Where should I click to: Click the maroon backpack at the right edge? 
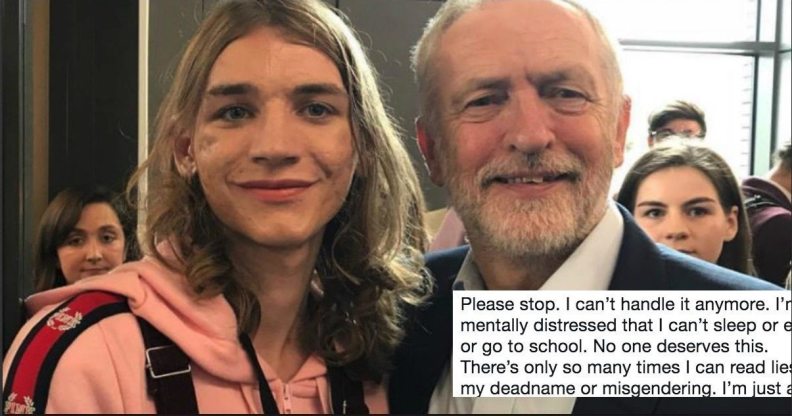[x=768, y=222]
